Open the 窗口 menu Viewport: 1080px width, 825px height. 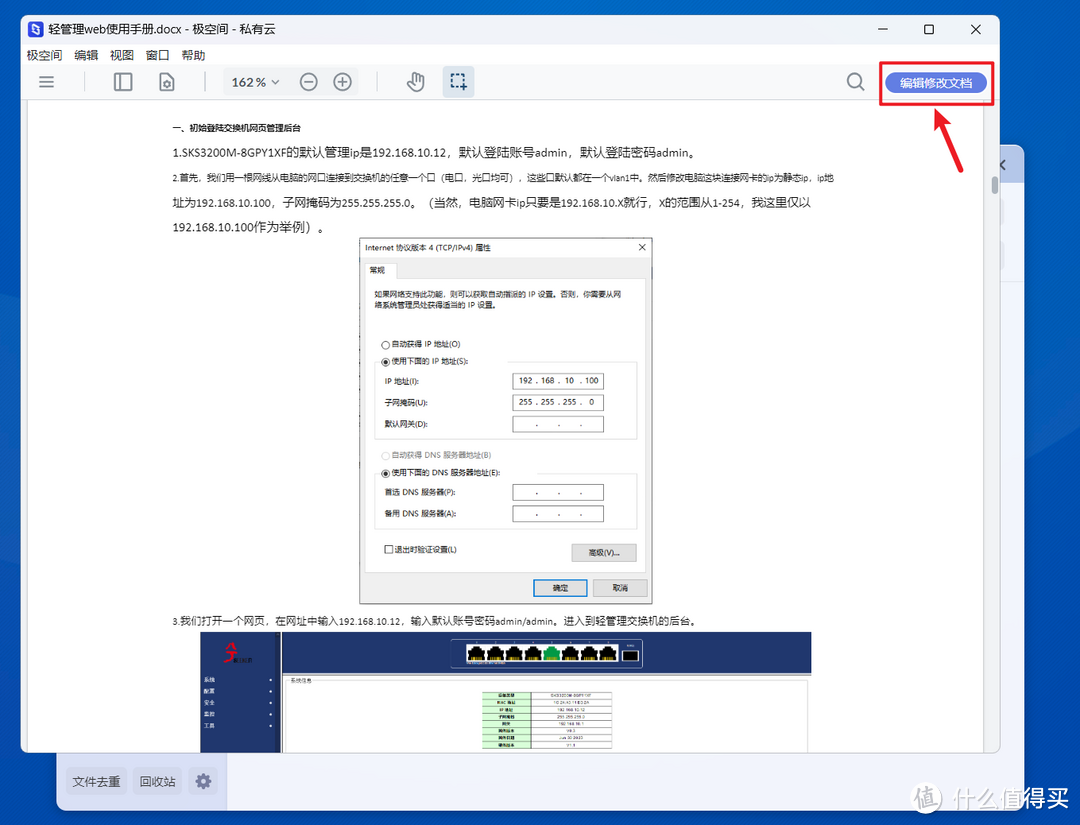(158, 55)
